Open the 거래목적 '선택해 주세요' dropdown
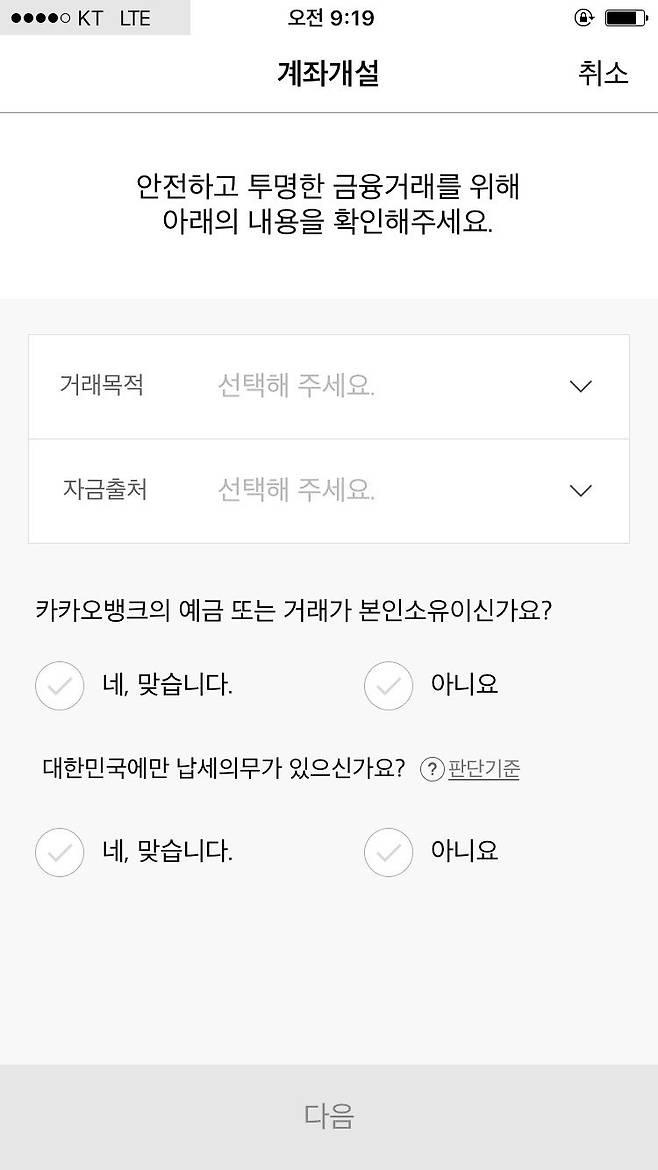 tap(296, 386)
